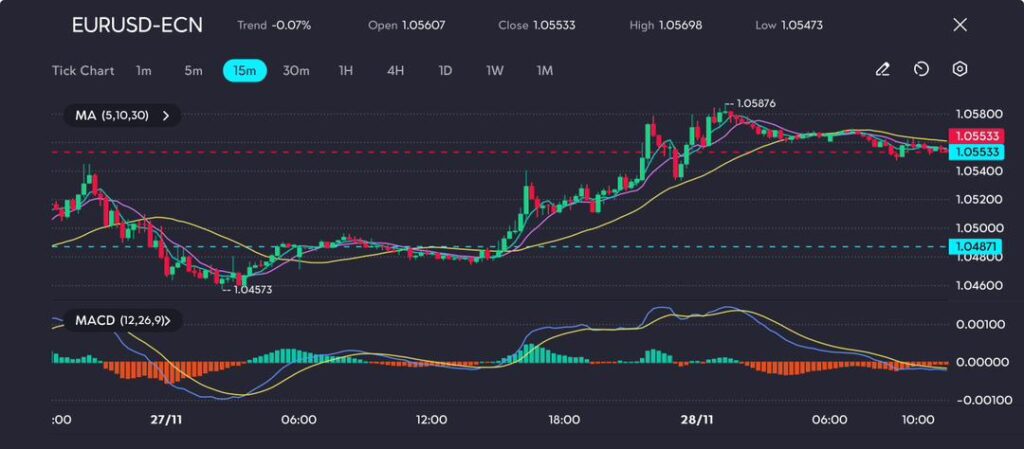The image size is (1024, 449).
Task: Switch to Tick Chart view
Action: (83, 71)
